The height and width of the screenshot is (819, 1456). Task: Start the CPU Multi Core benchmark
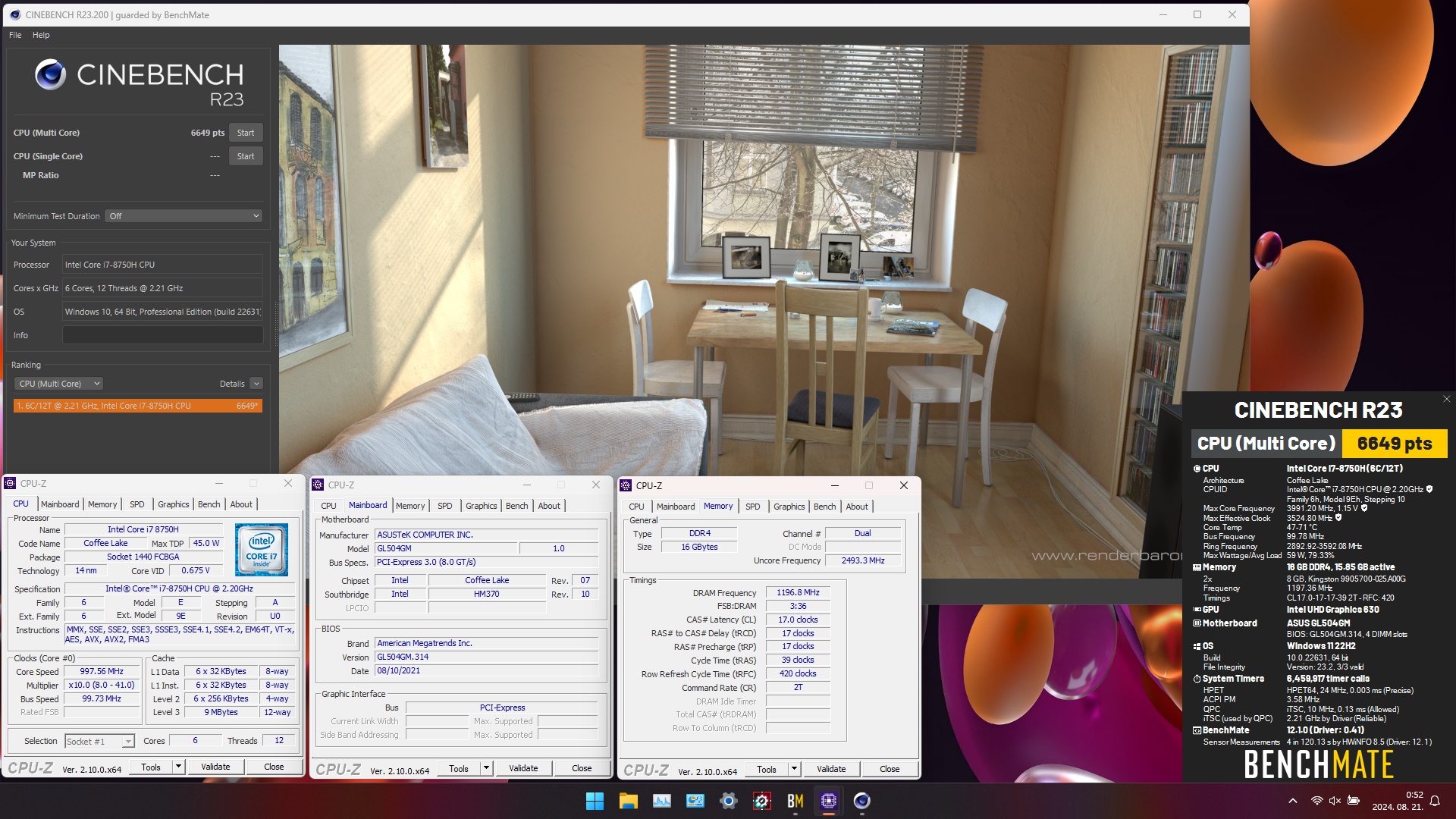tap(245, 133)
